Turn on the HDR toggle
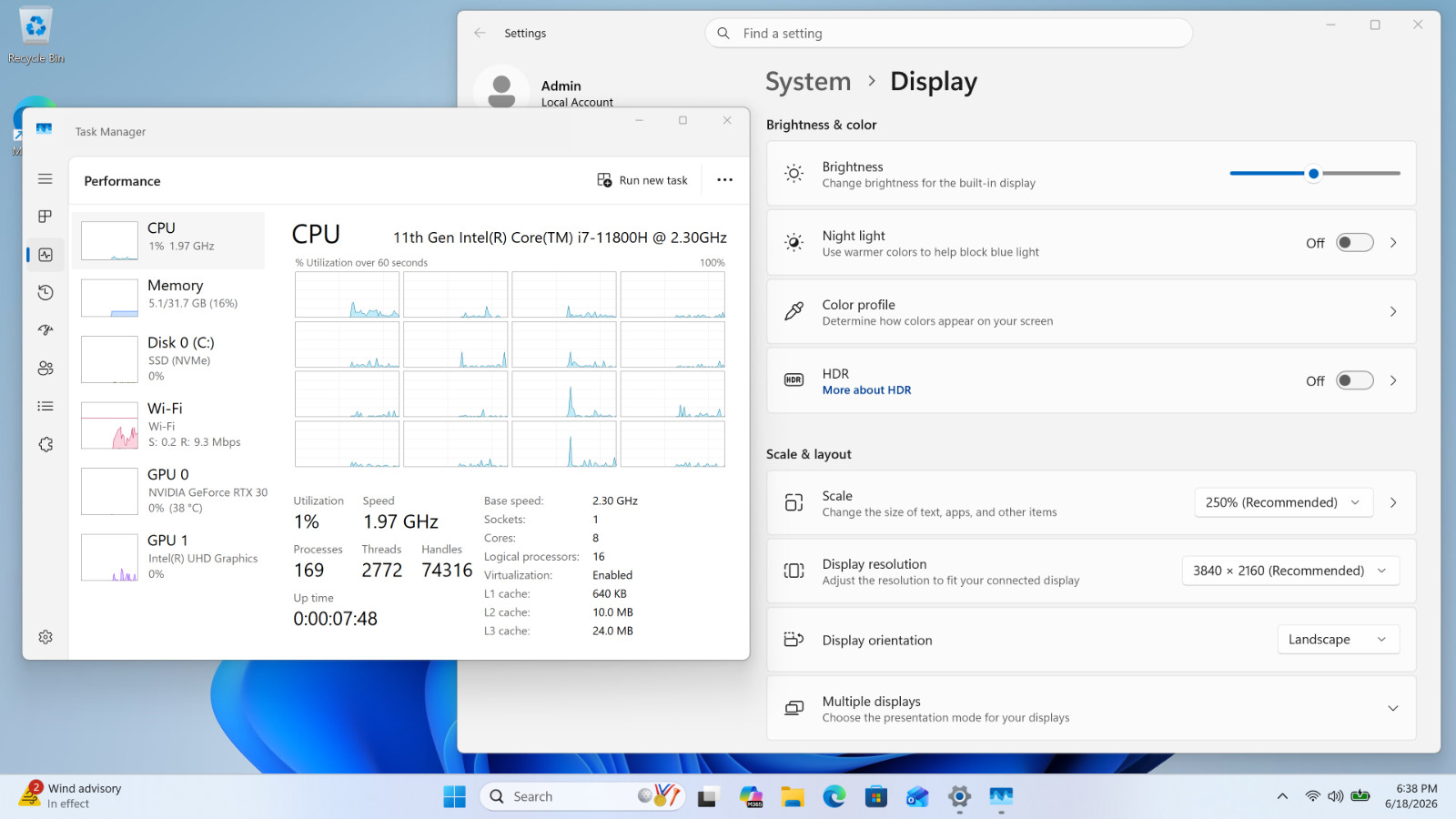Image resolution: width=1456 pixels, height=819 pixels. (x=1354, y=380)
